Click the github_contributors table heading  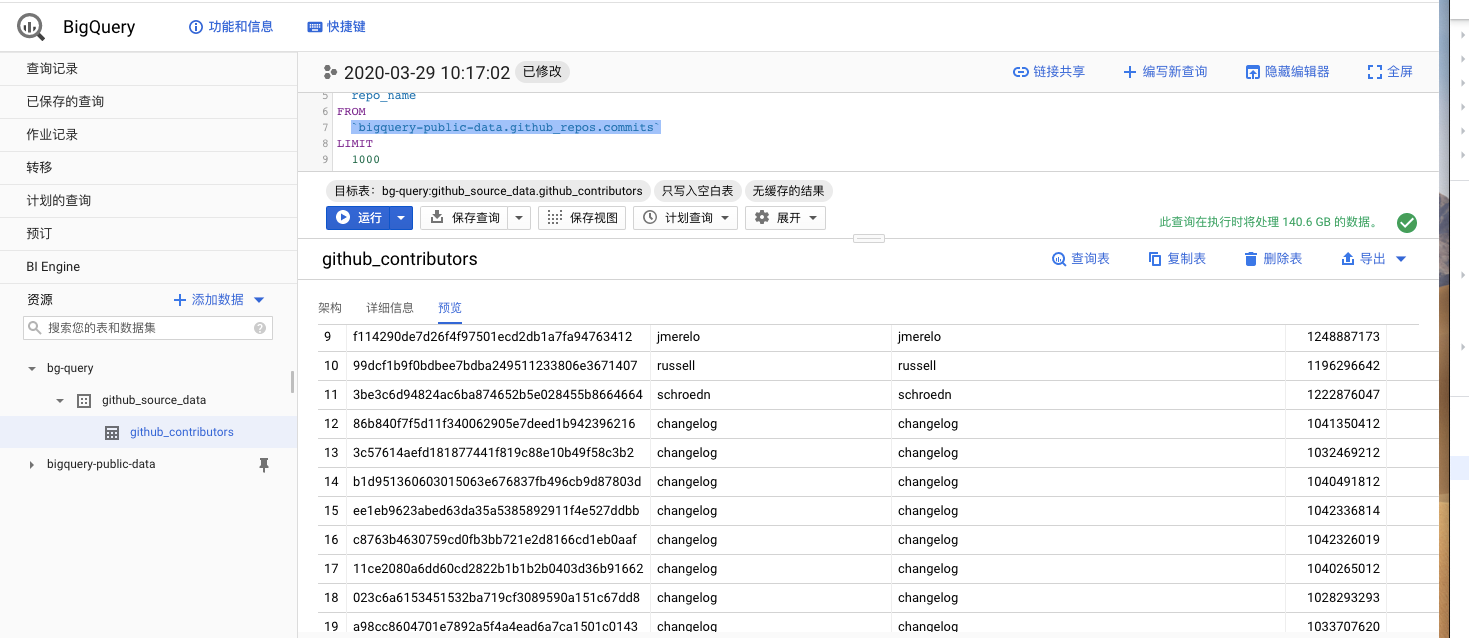click(x=400, y=260)
